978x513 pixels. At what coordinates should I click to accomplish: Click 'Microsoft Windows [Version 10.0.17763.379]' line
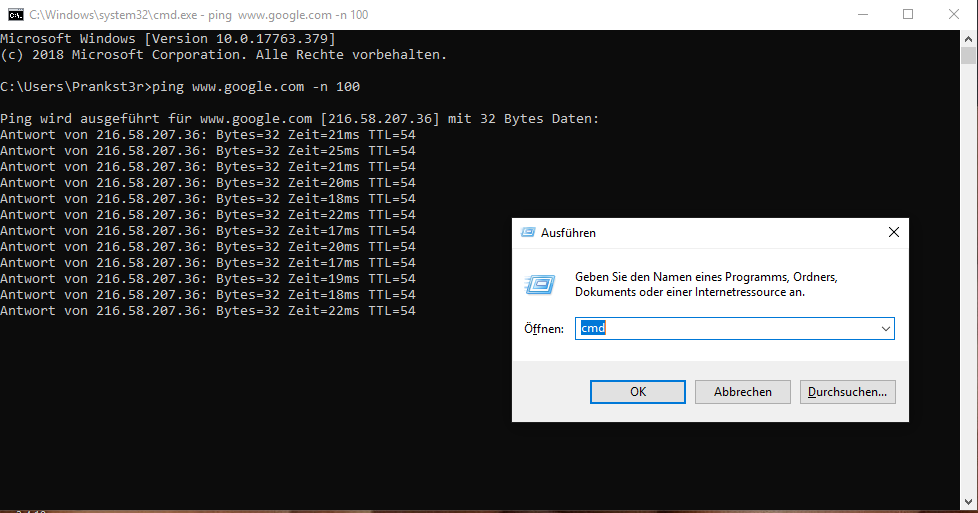coord(168,39)
